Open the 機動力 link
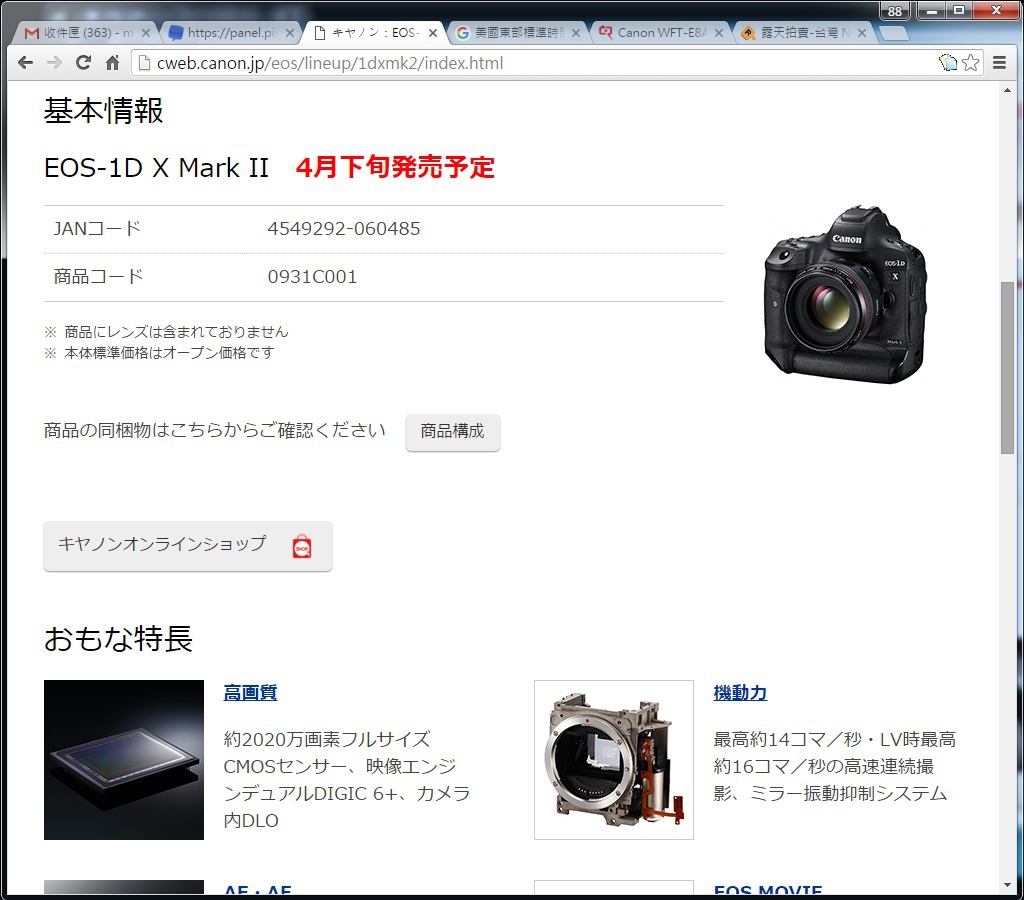The width and height of the screenshot is (1024, 900). (740, 692)
